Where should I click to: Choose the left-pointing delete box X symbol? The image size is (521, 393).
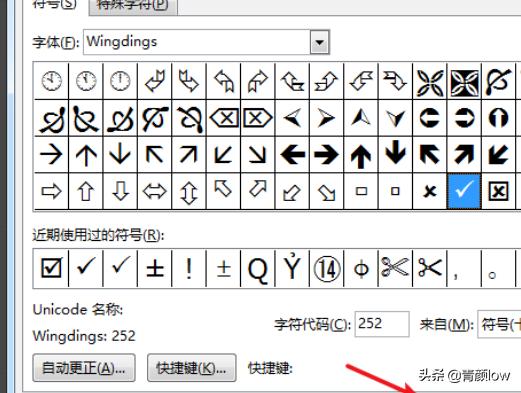click(223, 118)
